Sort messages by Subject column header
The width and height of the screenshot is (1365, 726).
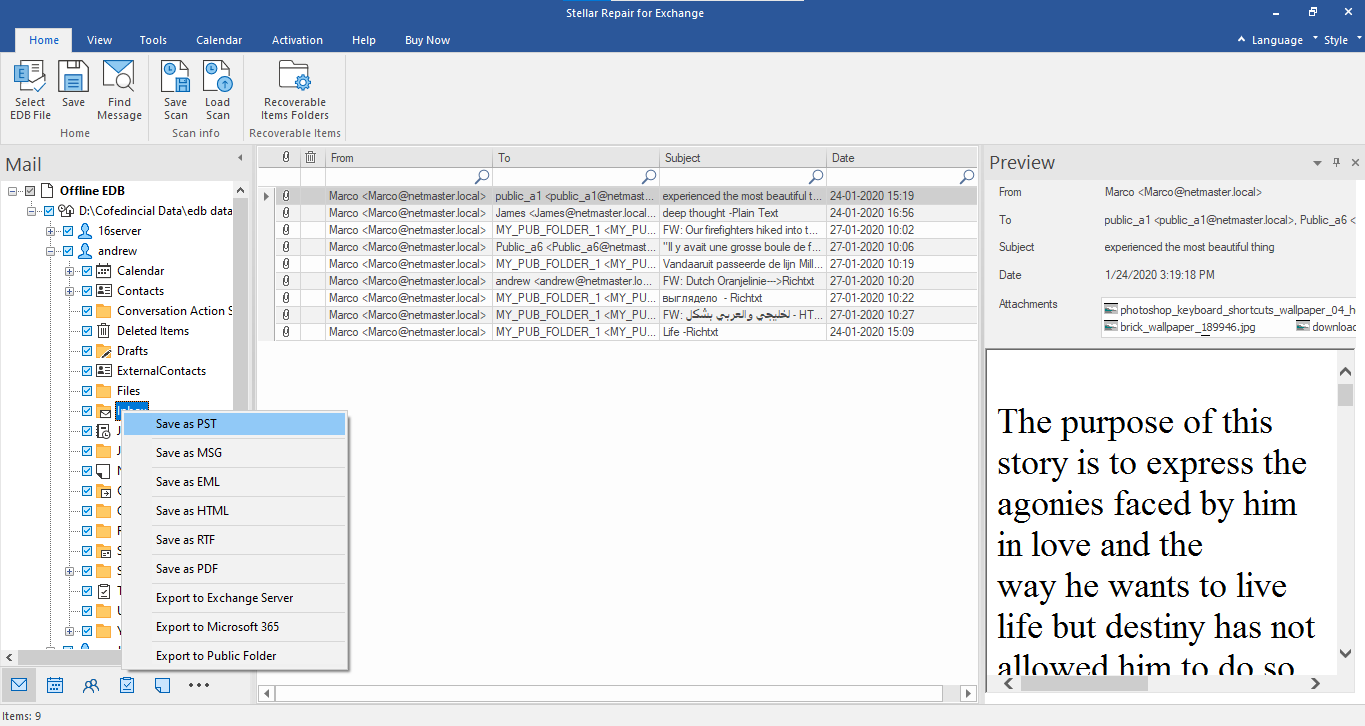point(743,158)
